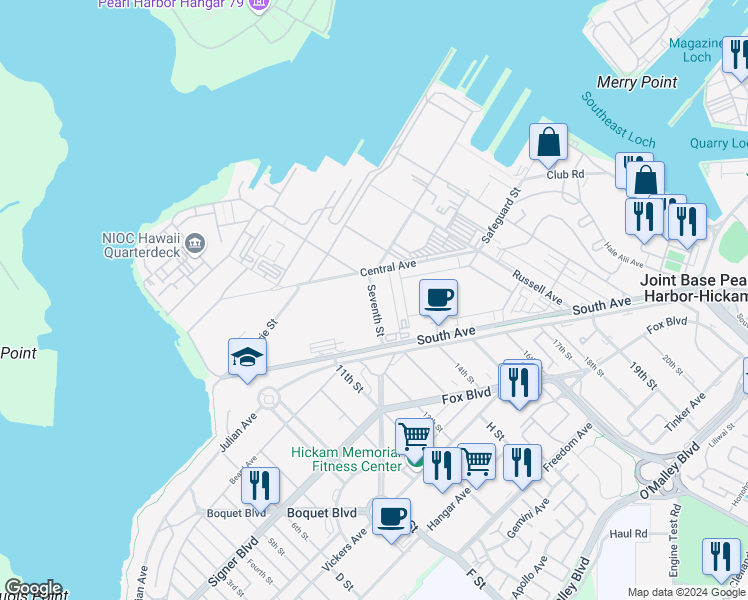This screenshot has height=600, width=748.
Task: Click the D St street label
Action: click(x=344, y=582)
